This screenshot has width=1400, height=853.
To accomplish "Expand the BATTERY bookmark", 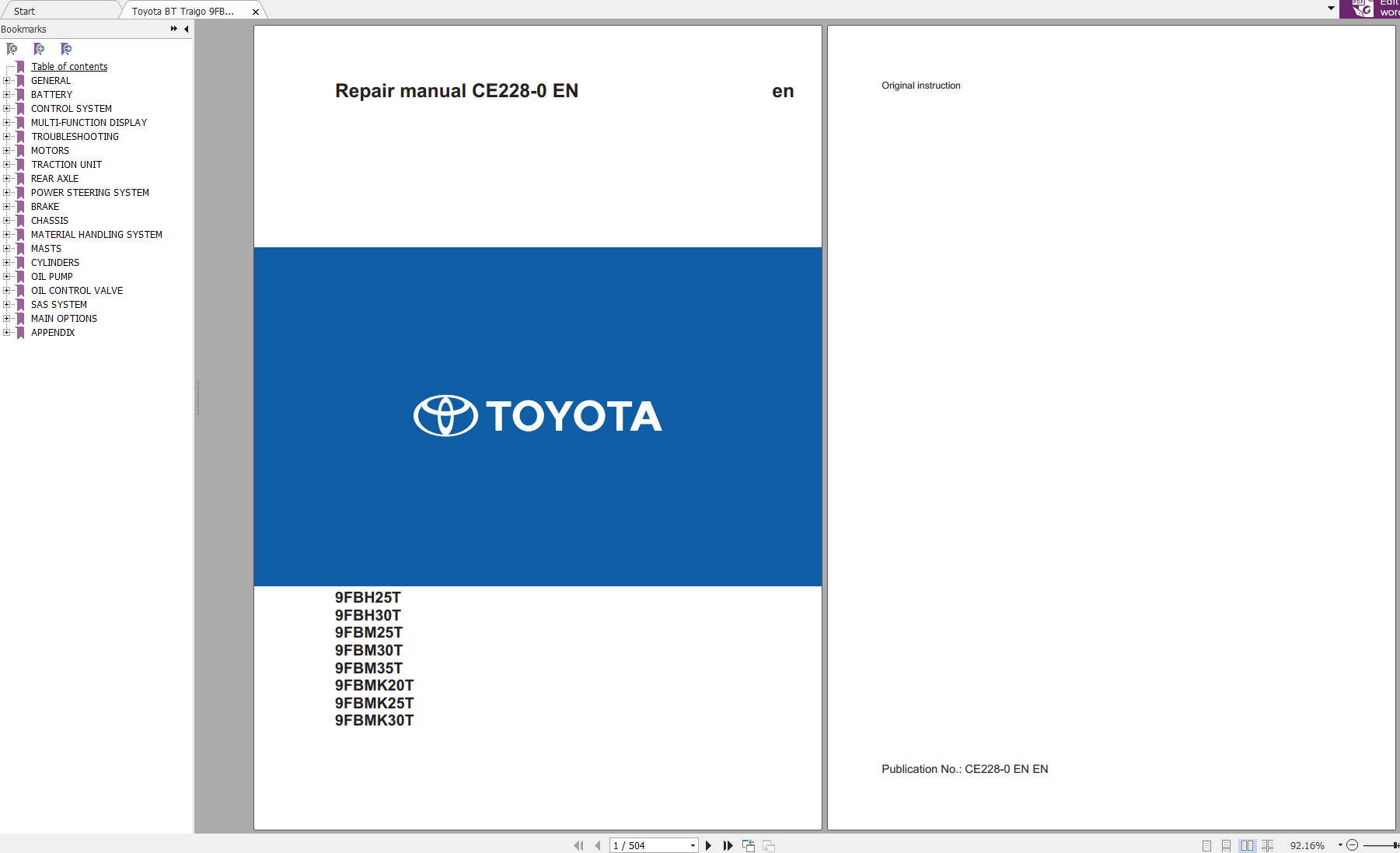I will pyautogui.click(x=7, y=95).
